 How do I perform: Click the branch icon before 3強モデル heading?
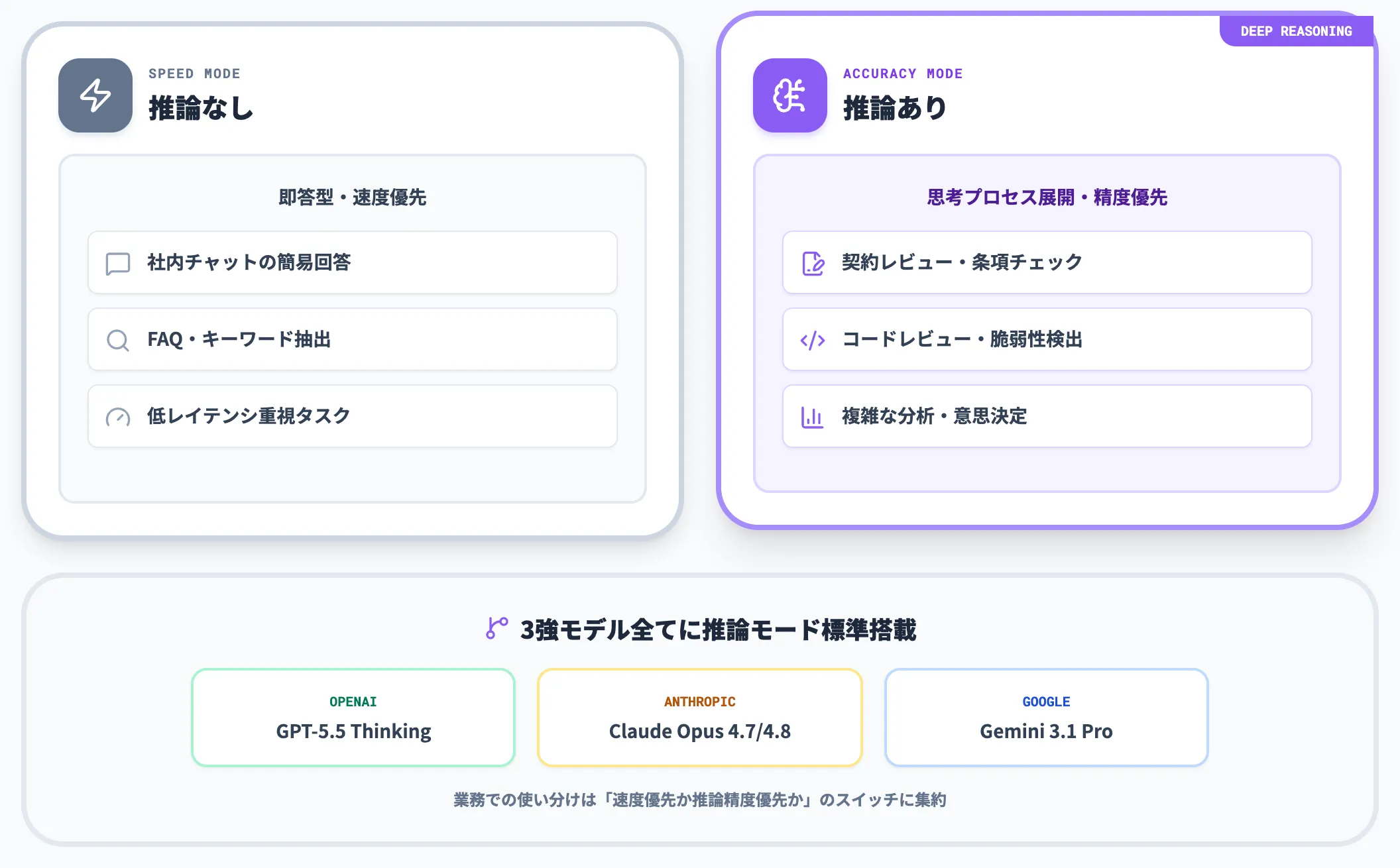coord(497,628)
